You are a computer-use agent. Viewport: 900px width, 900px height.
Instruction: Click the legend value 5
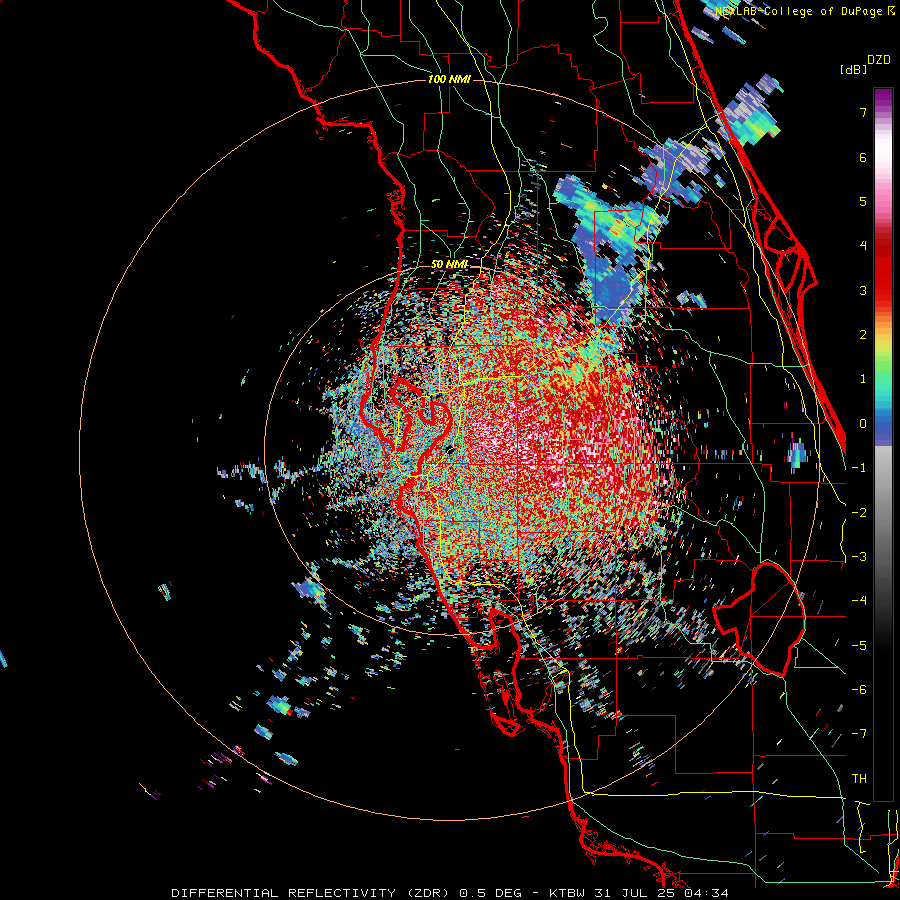point(863,201)
